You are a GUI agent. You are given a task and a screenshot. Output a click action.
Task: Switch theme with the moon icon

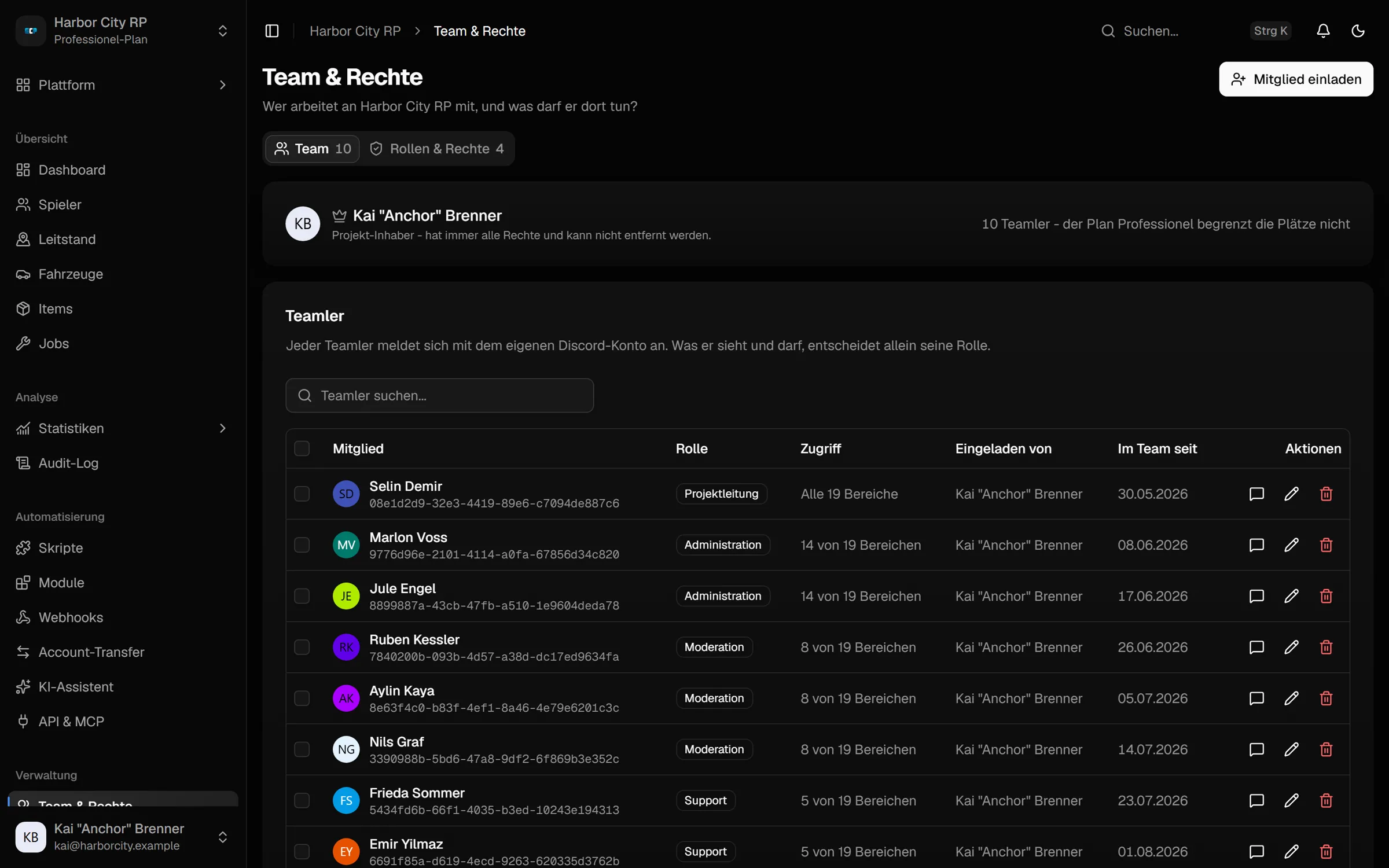(1358, 31)
